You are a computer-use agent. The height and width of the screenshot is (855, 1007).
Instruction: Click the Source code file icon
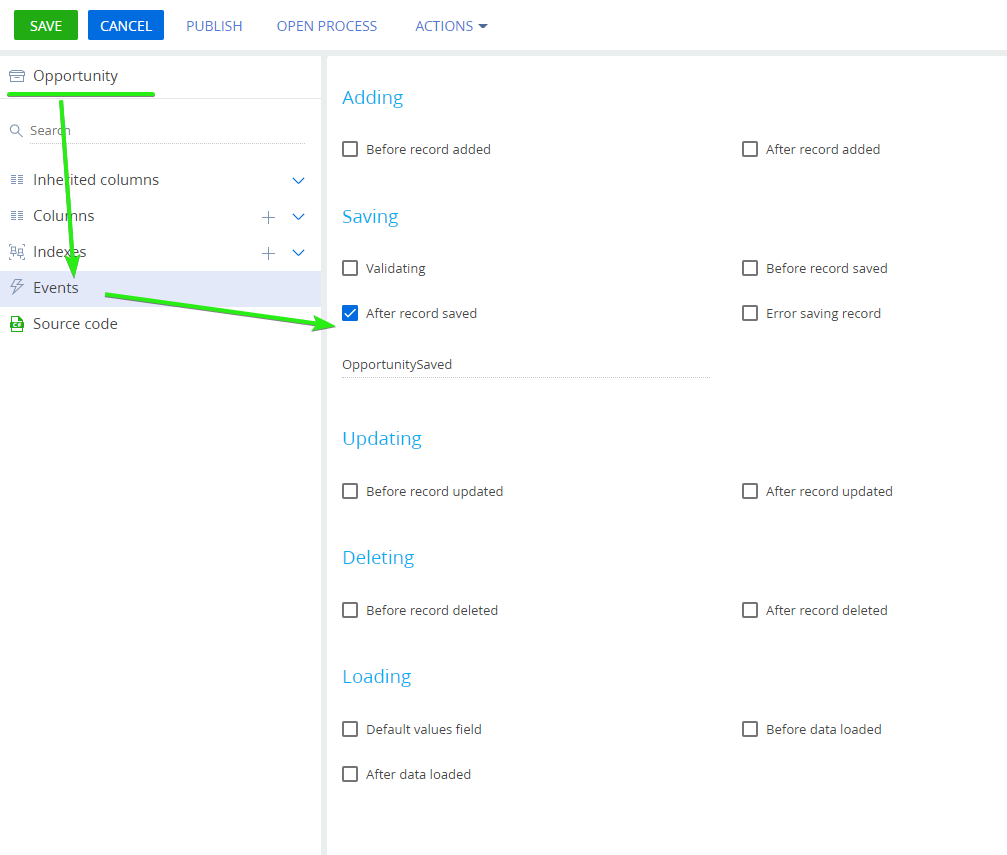tap(16, 324)
